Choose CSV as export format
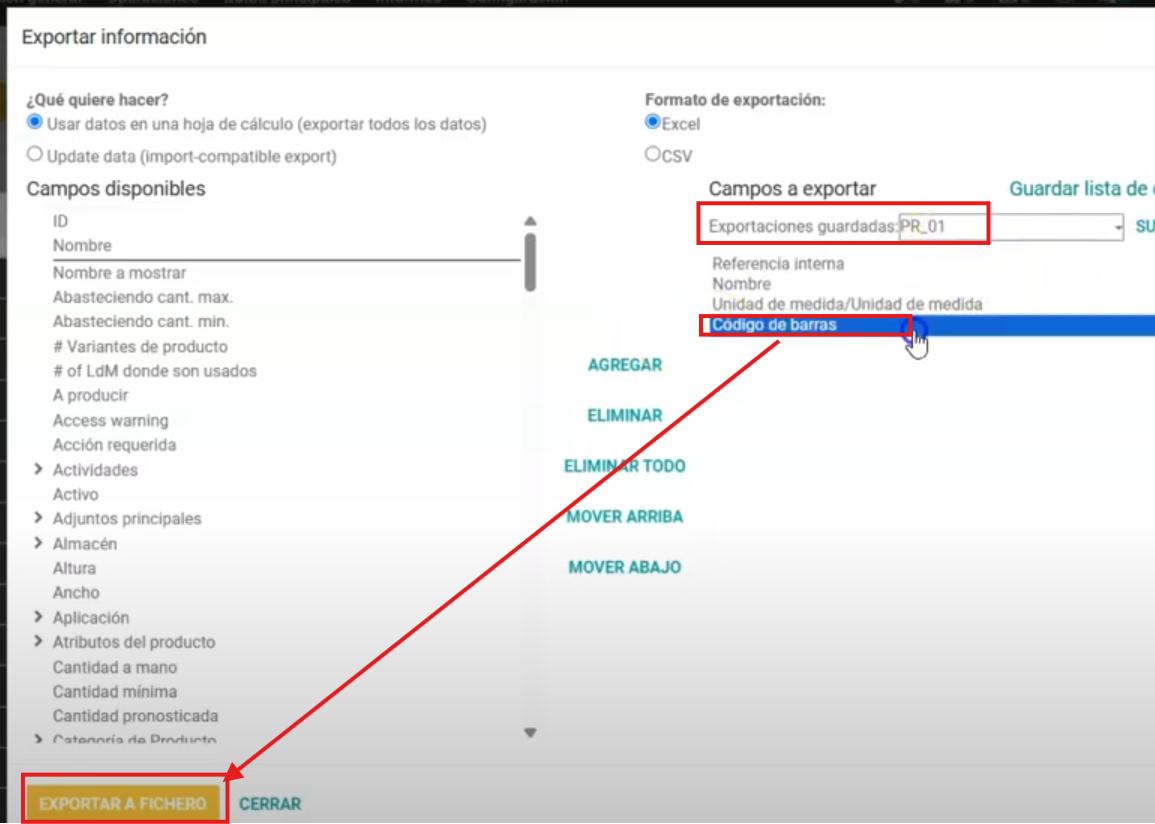This screenshot has height=824, width=1155. coord(653,155)
